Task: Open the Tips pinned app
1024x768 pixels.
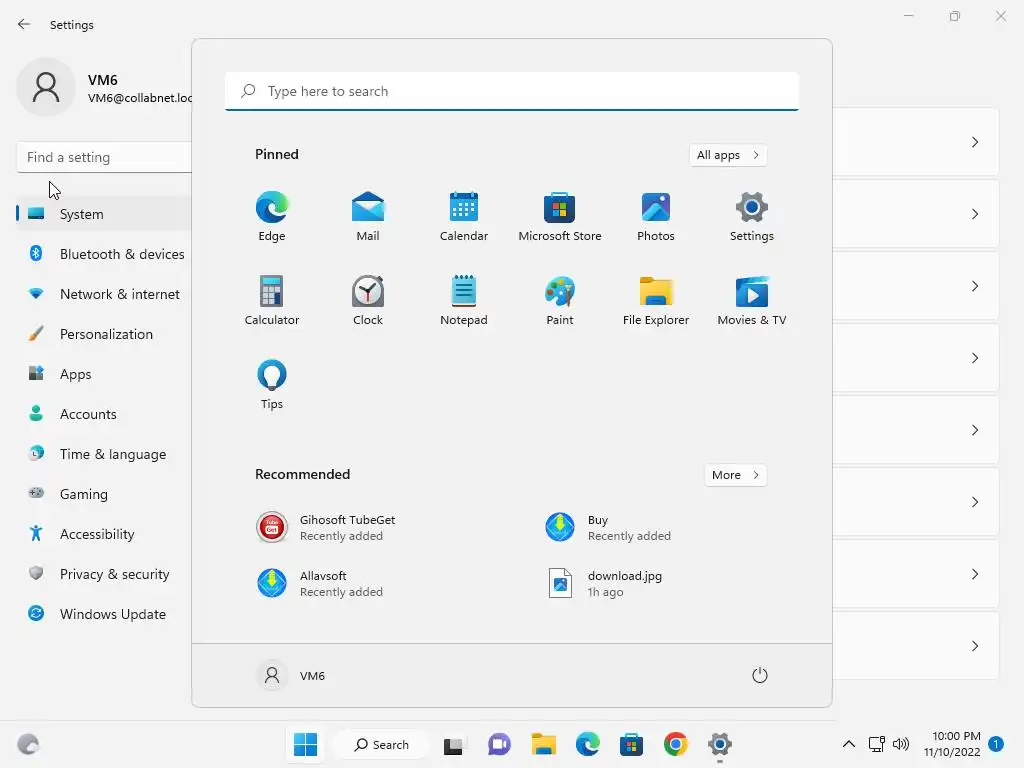Action: point(272,385)
